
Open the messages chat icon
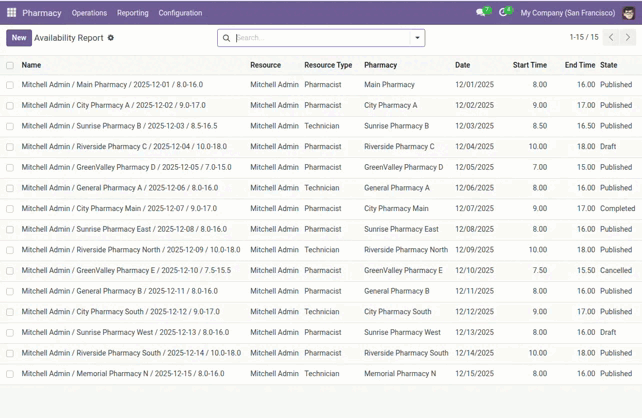pos(483,12)
